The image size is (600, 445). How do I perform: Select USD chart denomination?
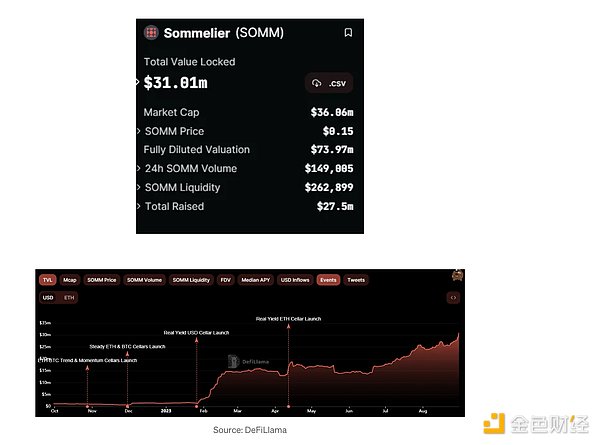point(48,297)
